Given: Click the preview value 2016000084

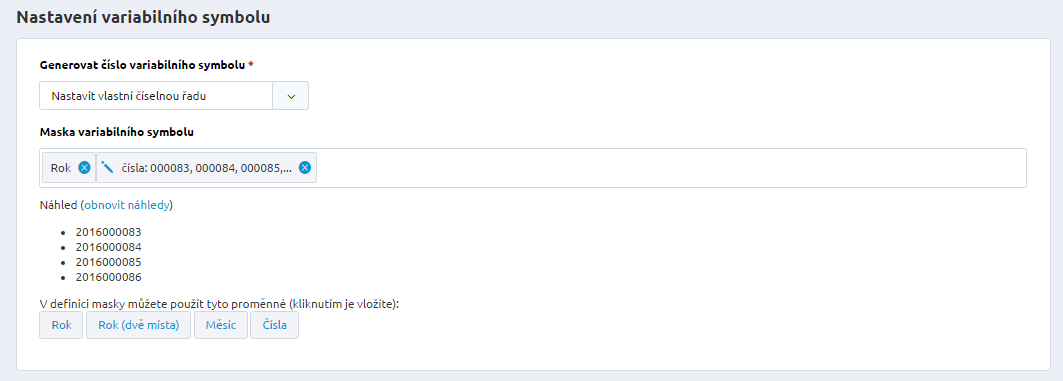Looking at the screenshot, I should tap(108, 247).
